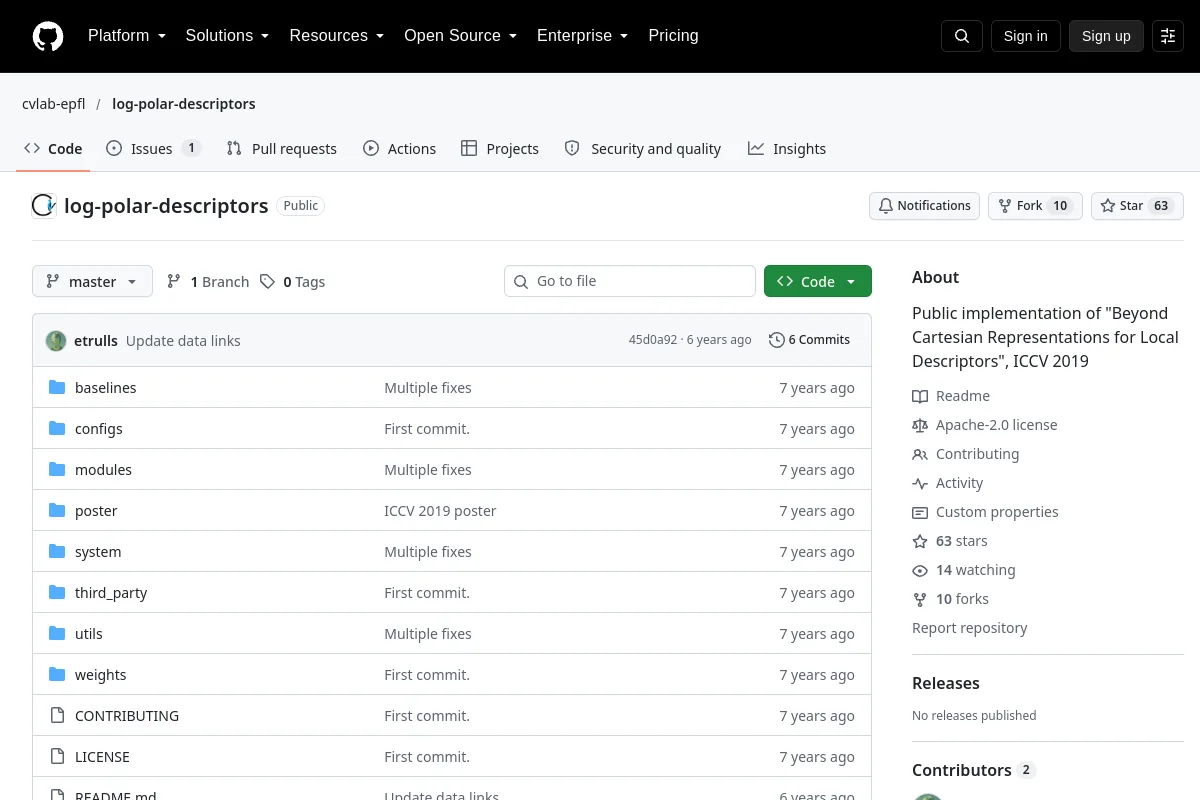Expand the green Code dropdown button
Viewport: 1200px width, 800px height.
coord(818,282)
